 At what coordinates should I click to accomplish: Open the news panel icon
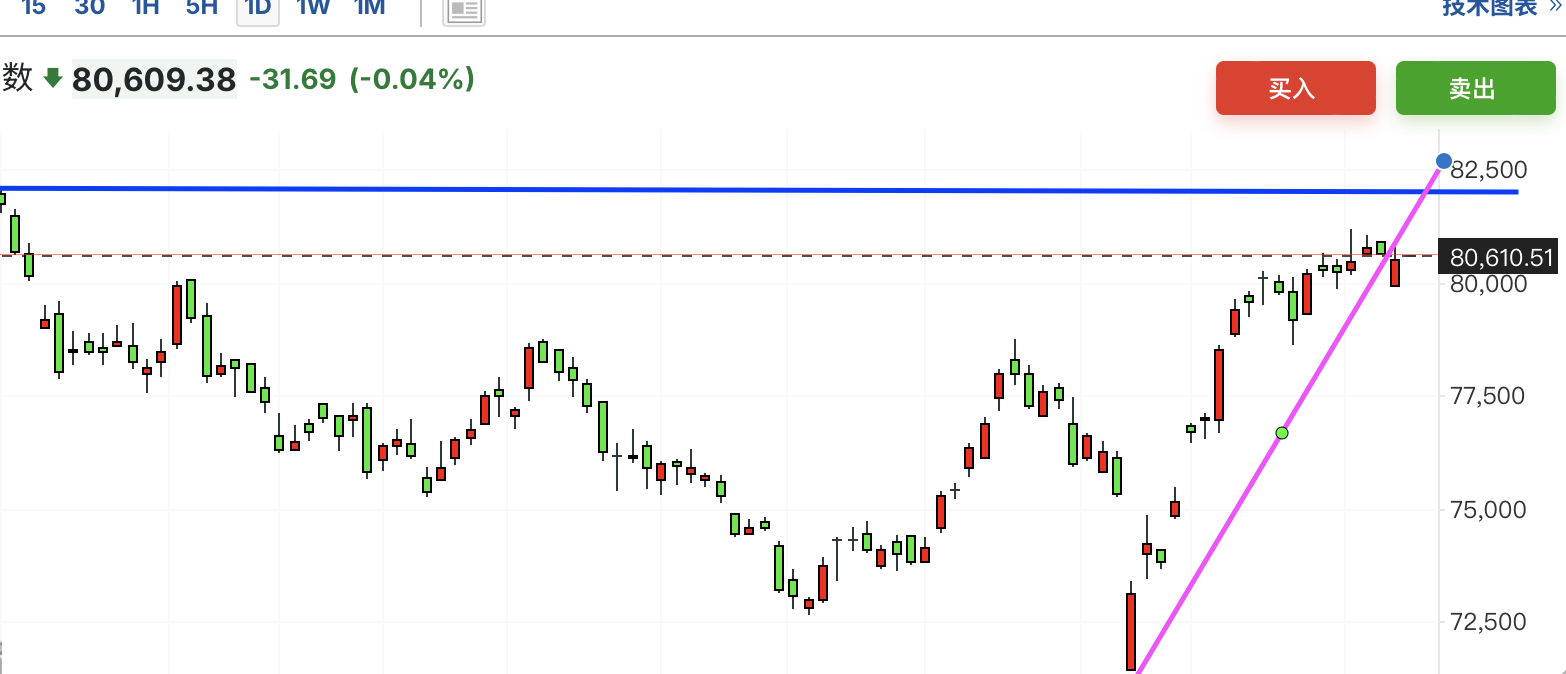click(464, 10)
